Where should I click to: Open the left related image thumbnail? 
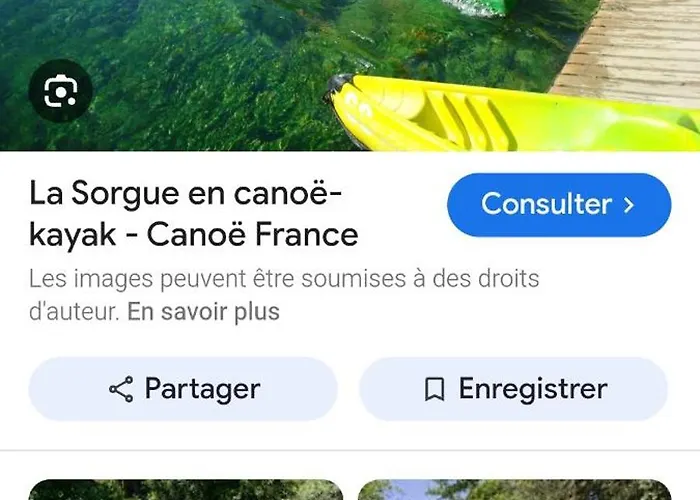pyautogui.click(x=186, y=490)
